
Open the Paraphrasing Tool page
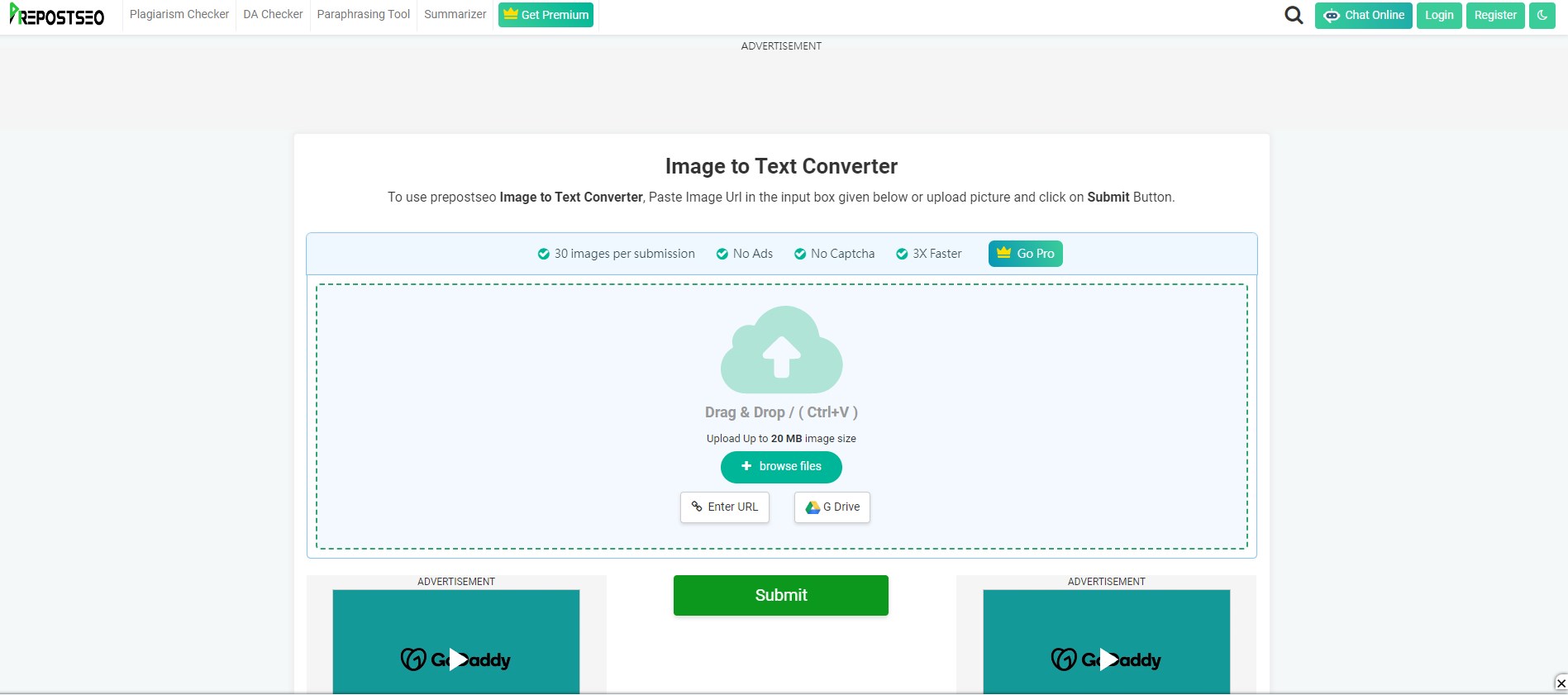point(363,15)
